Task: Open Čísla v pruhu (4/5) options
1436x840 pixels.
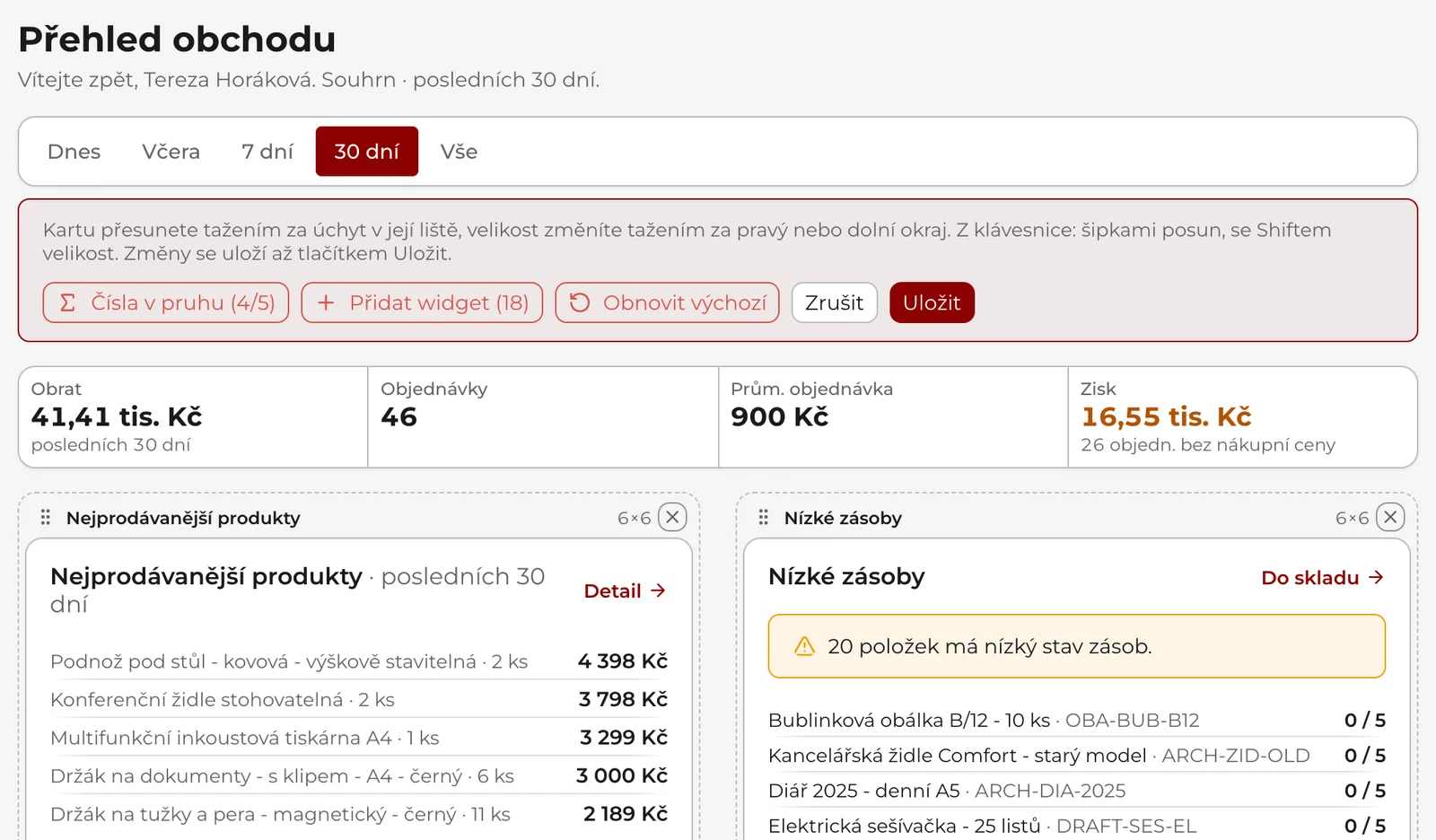Action: point(166,302)
